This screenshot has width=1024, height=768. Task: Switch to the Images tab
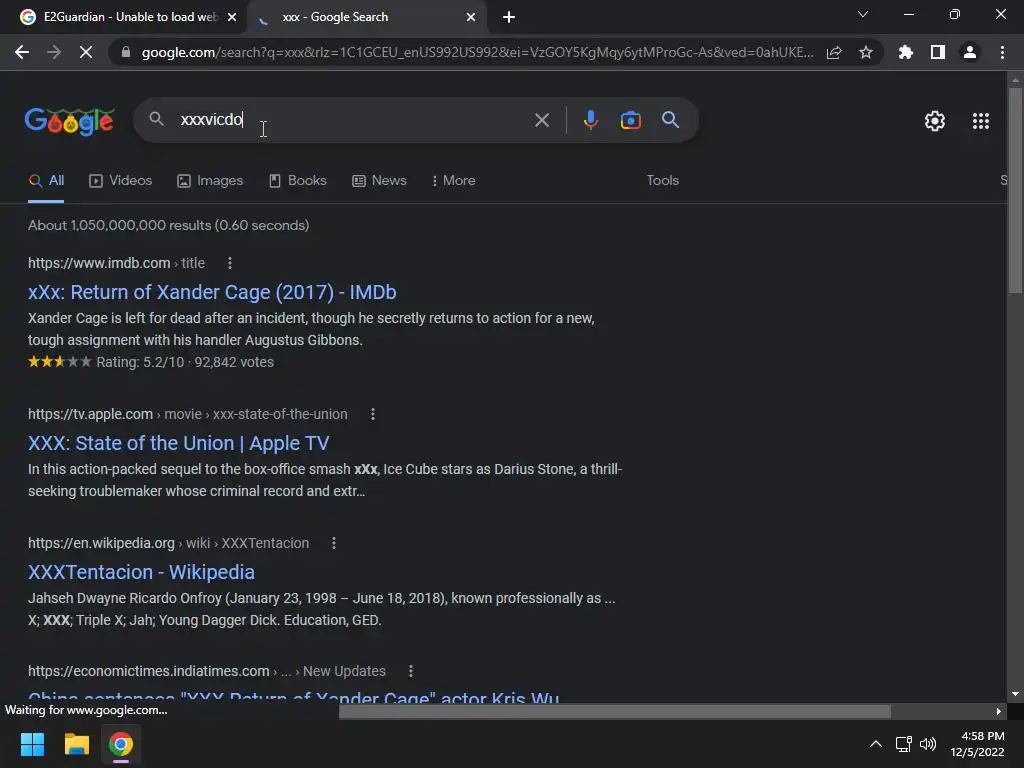pyautogui.click(x=210, y=181)
